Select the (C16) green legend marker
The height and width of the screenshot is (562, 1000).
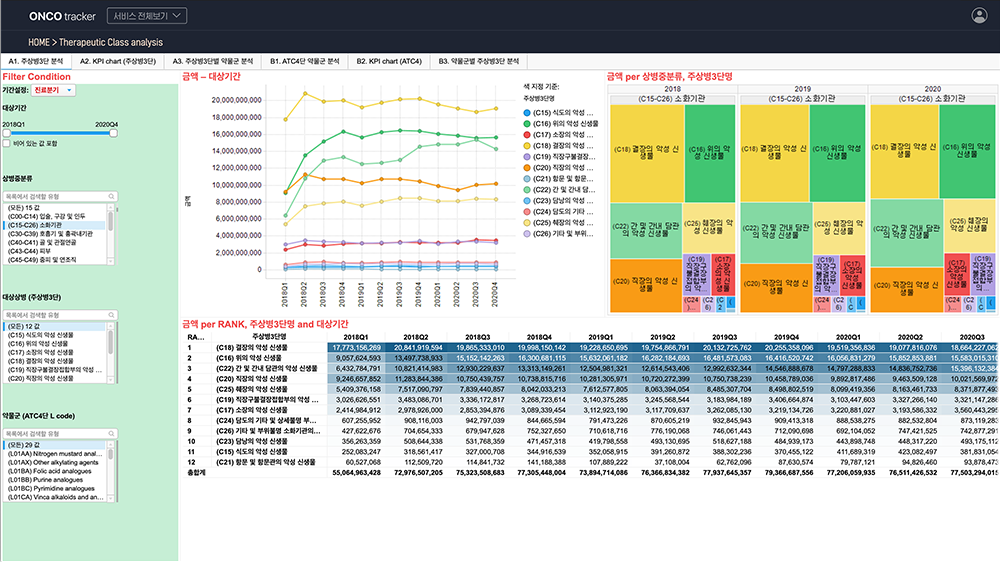[527, 124]
